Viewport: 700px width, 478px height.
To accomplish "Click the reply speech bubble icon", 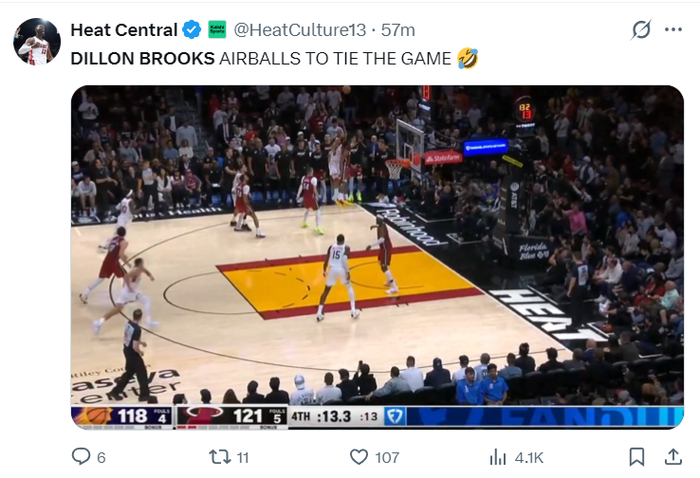I will 81,457.
